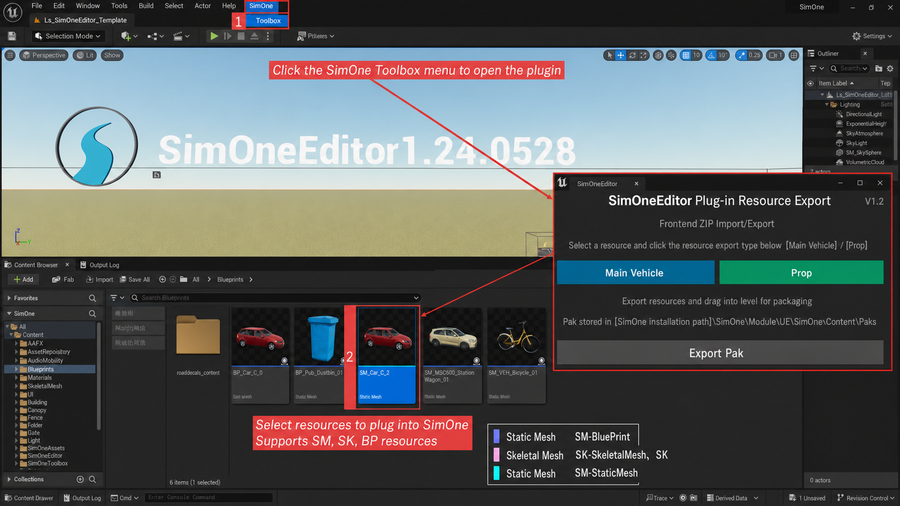Open the Platforms dropdown
Screen dimensions: 900x506
tap(316, 36)
